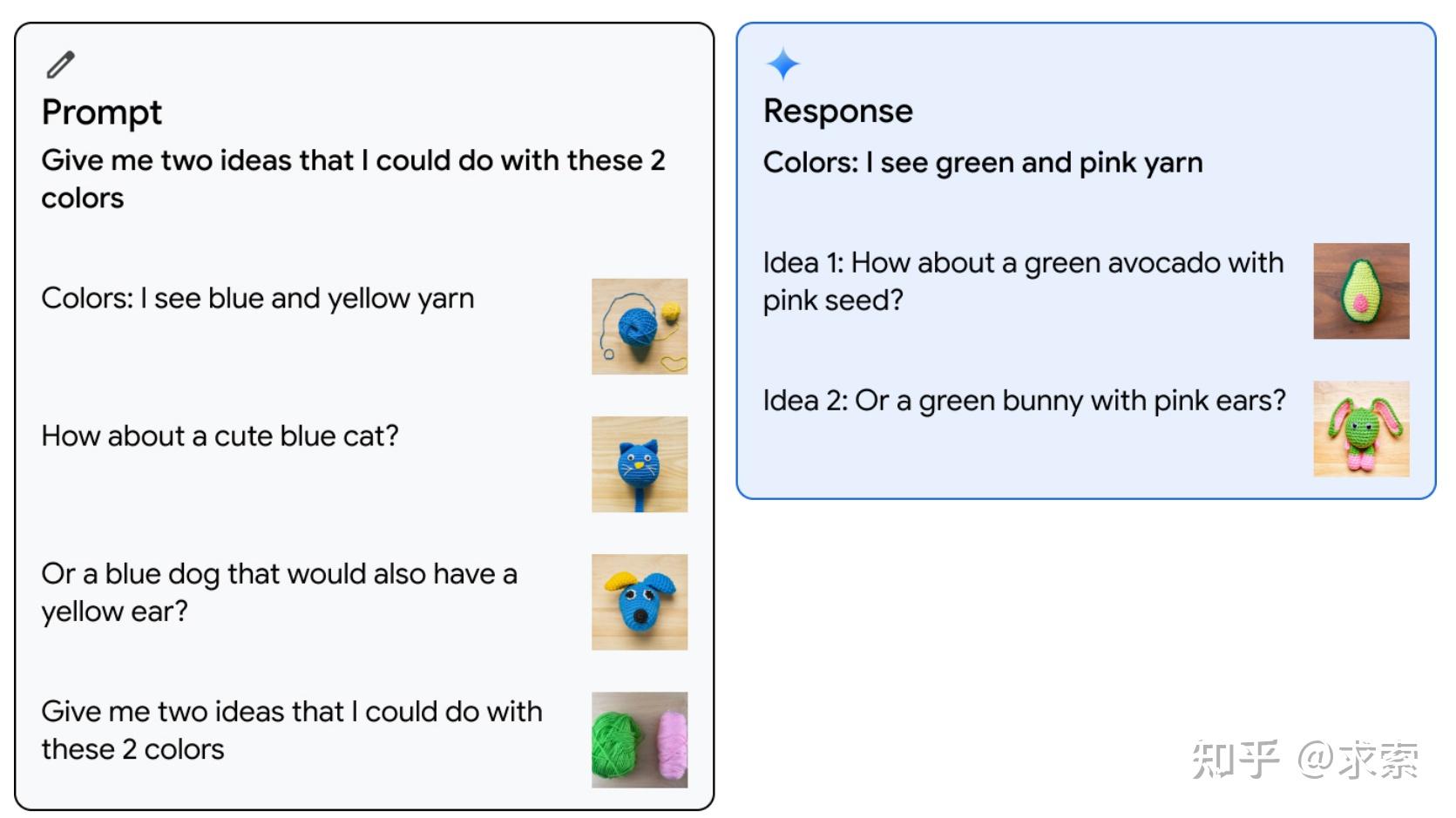Open the @求索 author name
This screenshot has height=818, width=1456.
1358,759
